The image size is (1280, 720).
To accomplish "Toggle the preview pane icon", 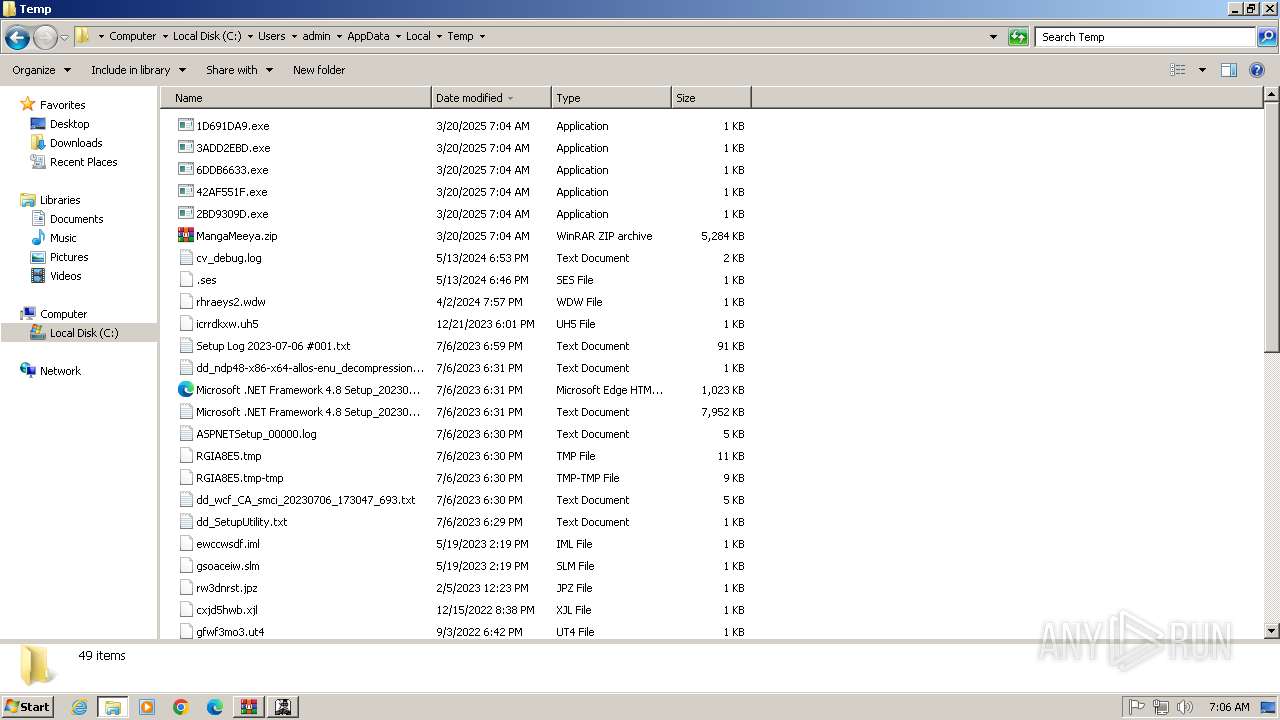I will point(1229,70).
